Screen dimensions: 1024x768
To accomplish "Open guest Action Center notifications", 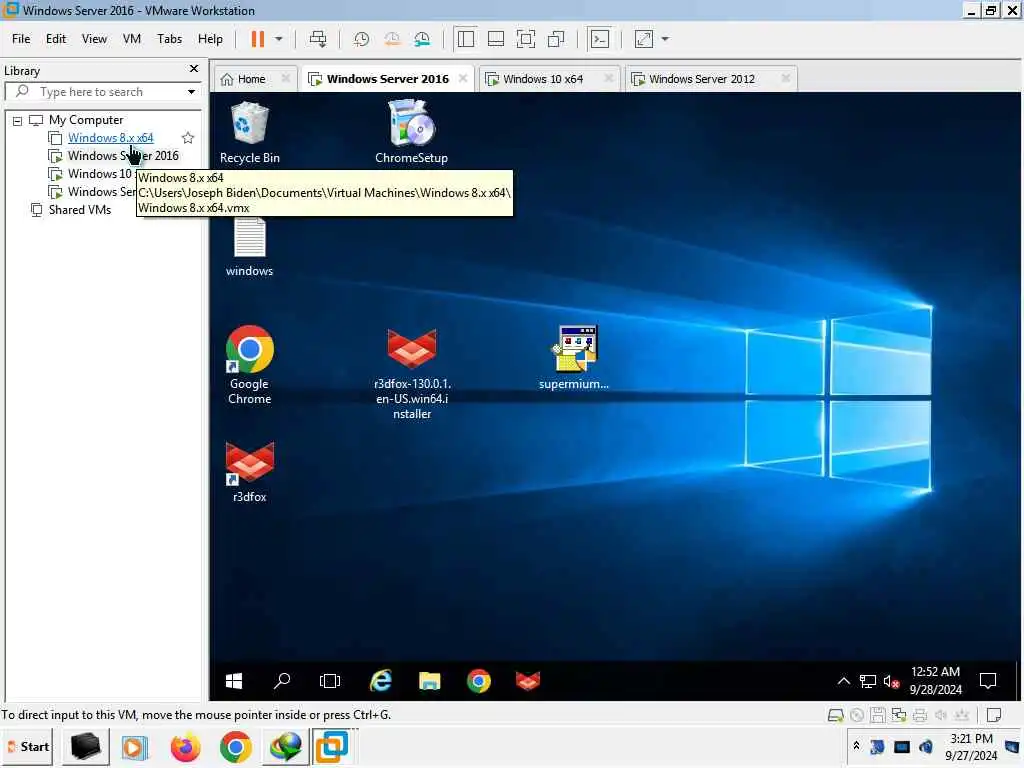I will (988, 681).
